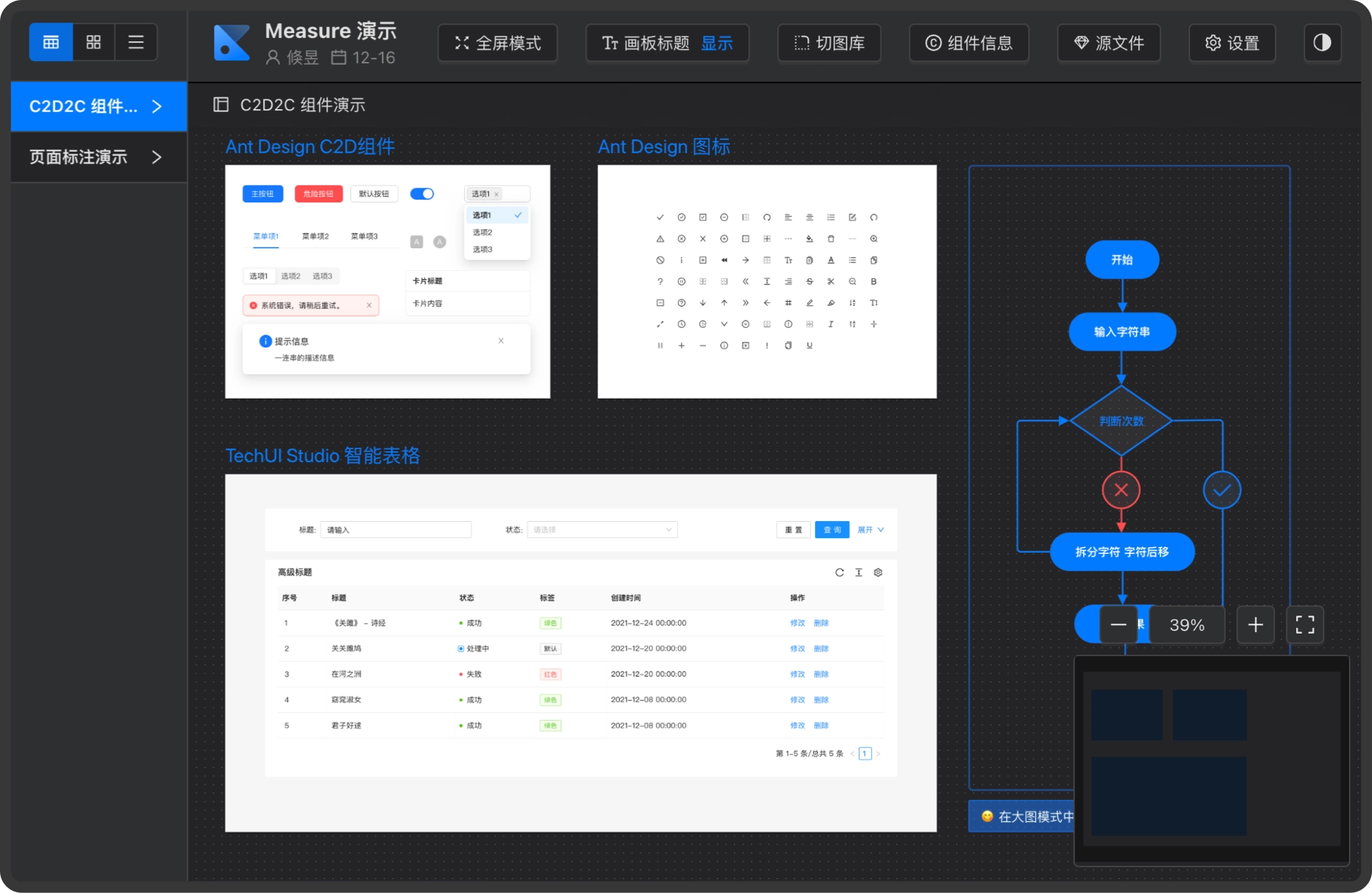Click the 判断次数 diamond node
Screen dimensions: 1372x893
pos(1122,420)
